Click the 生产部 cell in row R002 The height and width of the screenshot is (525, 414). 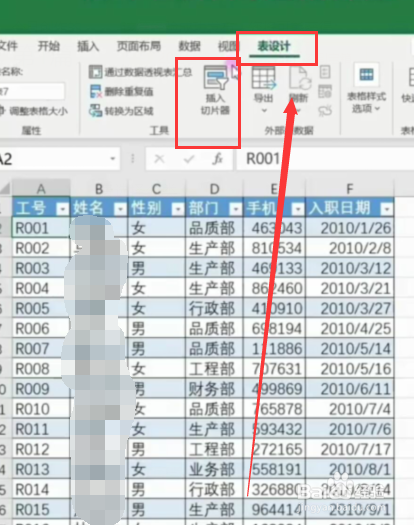pyautogui.click(x=214, y=248)
